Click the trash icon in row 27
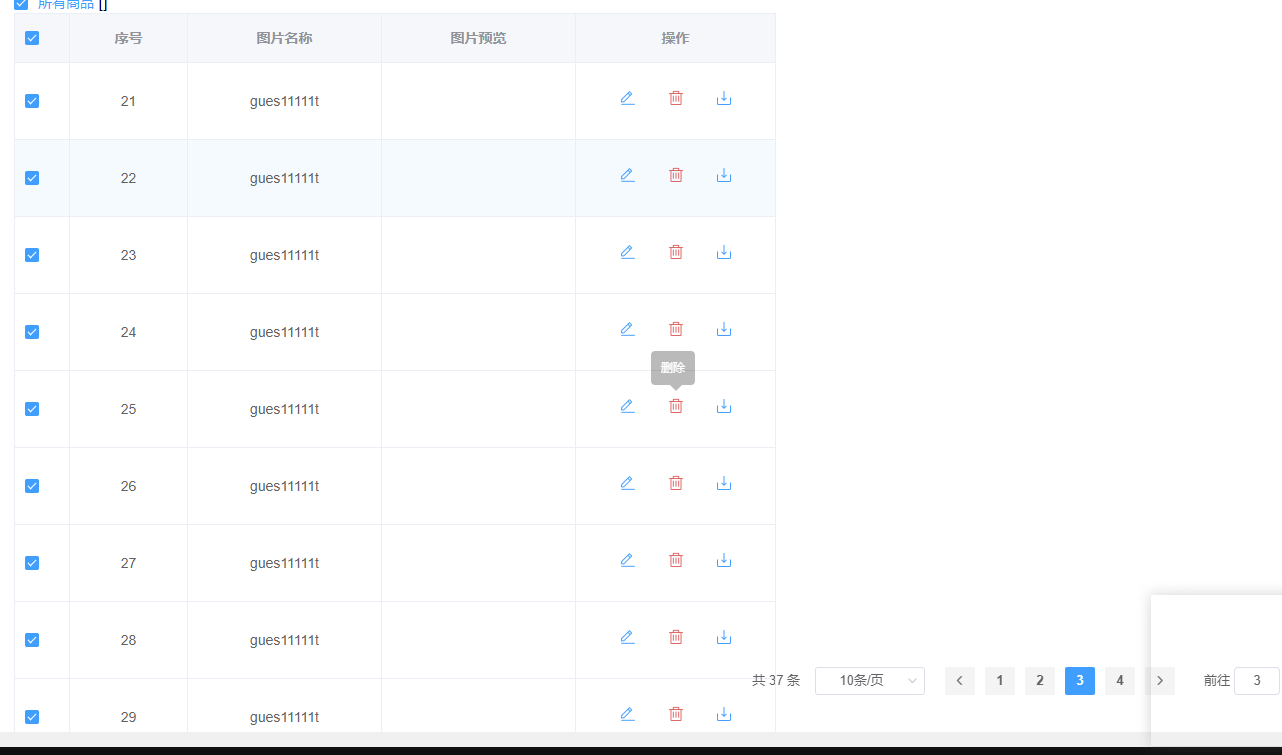Image resolution: width=1282 pixels, height=755 pixels. click(x=676, y=560)
